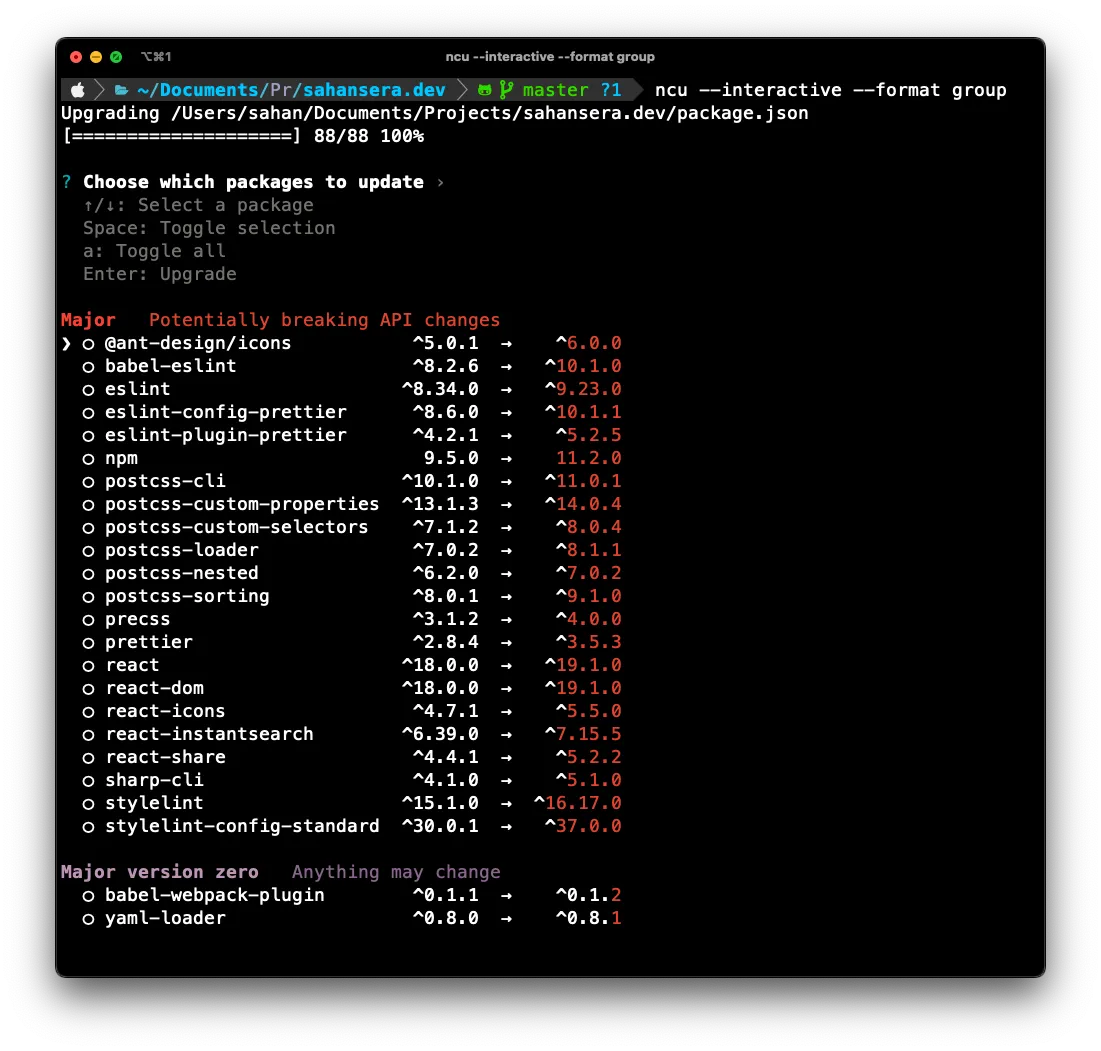Click the cursor arrow beside @ant-design/icons
The image size is (1101, 1051).
(66, 343)
